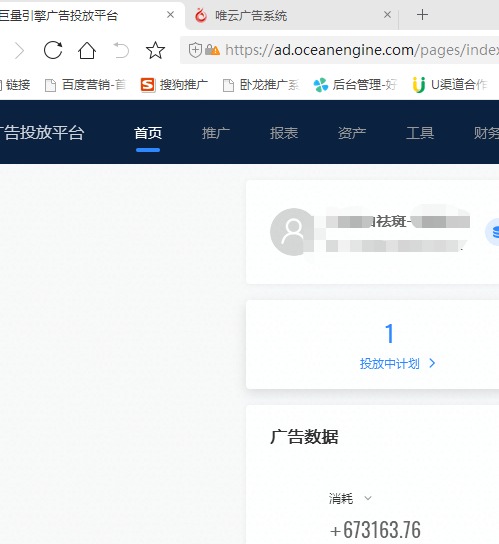Open the 后台管理 bookmark
499x544 pixels.
pos(355,85)
